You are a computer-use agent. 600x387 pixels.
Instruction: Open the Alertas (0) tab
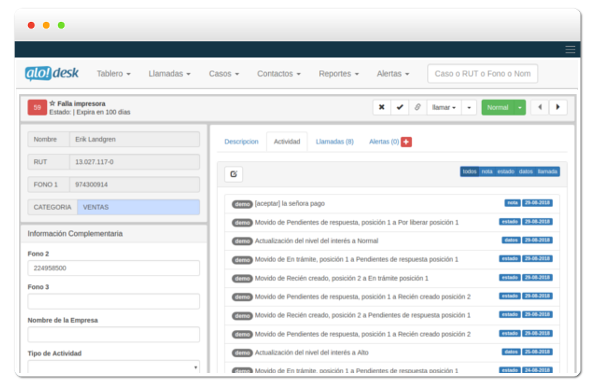pos(384,142)
